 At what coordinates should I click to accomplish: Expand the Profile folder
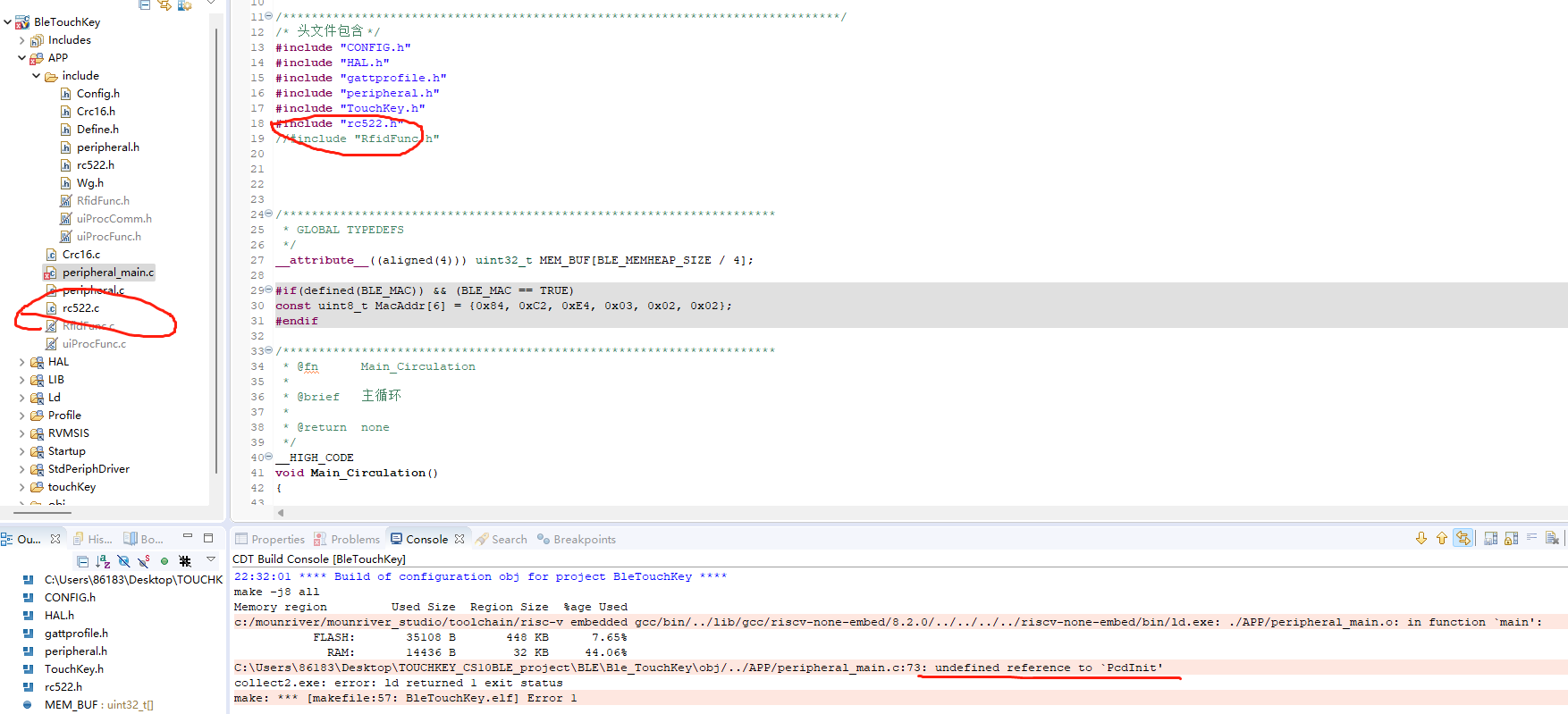click(x=22, y=415)
